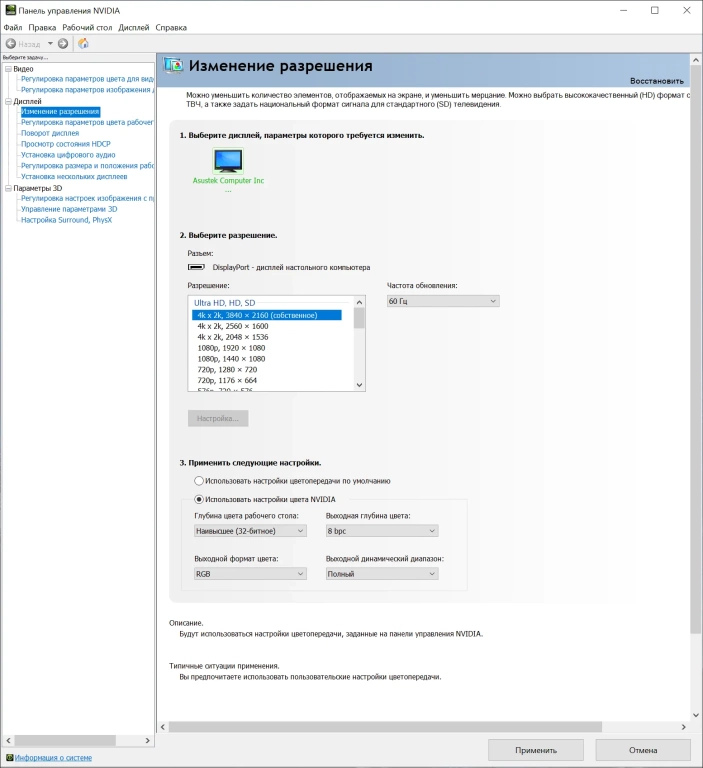Open the desktop color depth dropdown
The width and height of the screenshot is (703, 768).
pyautogui.click(x=250, y=531)
